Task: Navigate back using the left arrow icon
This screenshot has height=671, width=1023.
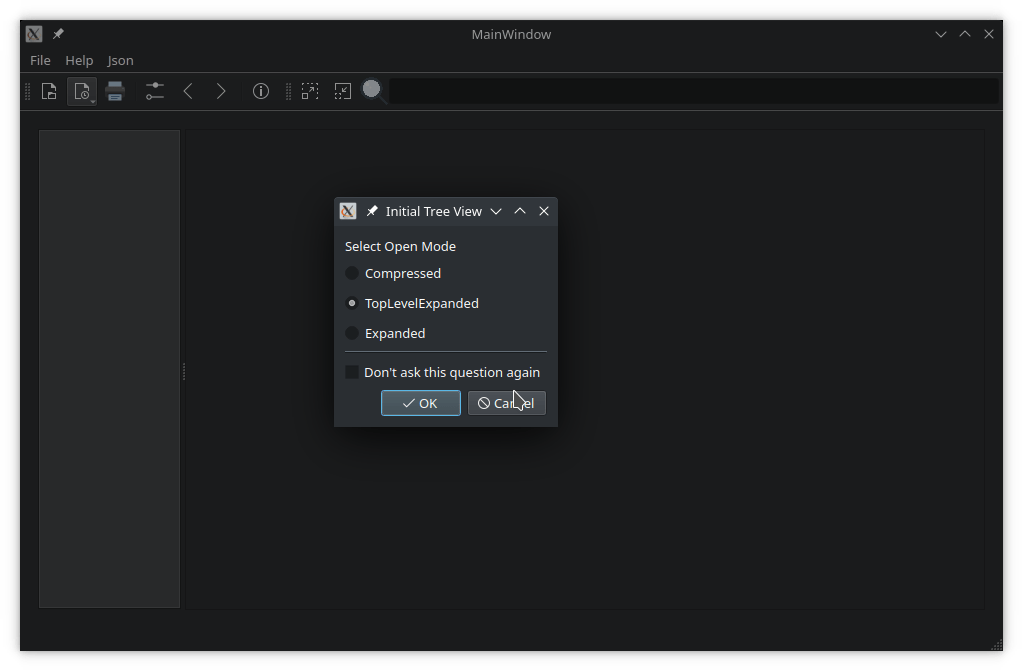Action: [x=188, y=91]
